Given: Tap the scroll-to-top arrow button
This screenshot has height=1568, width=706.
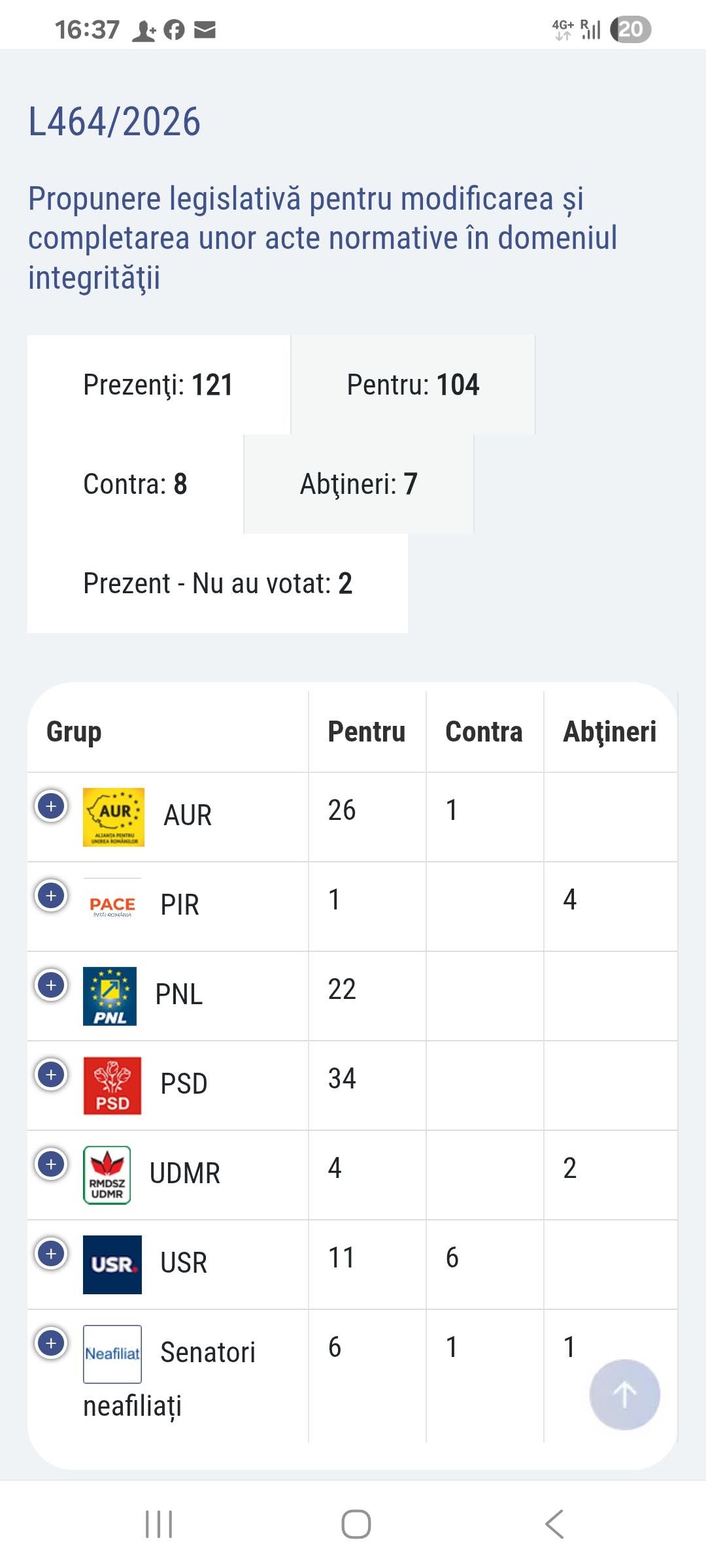Looking at the screenshot, I should (624, 1394).
